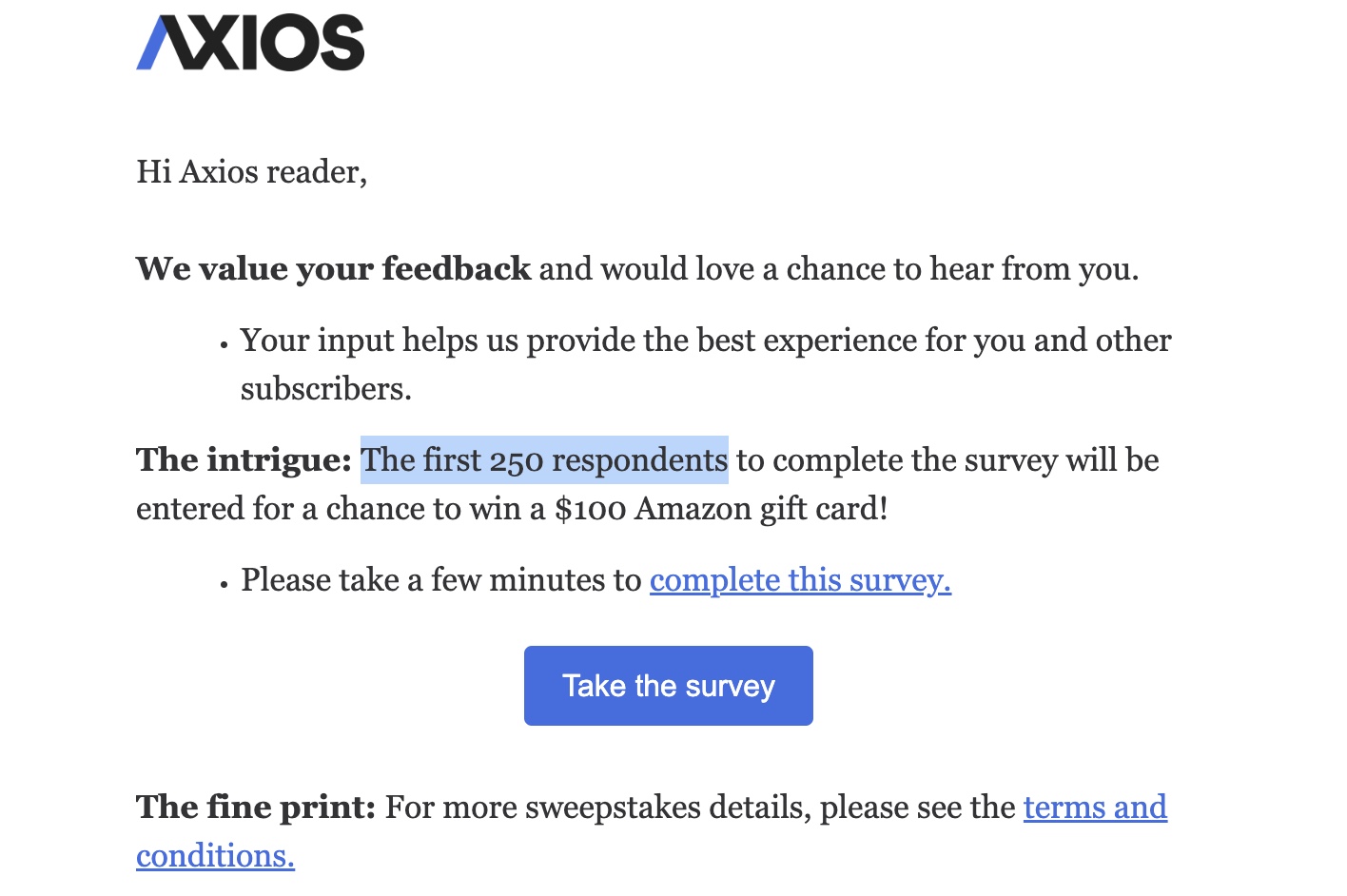The width and height of the screenshot is (1347, 896).
Task: Click the phrase "chance to hear from you."
Action: [x=963, y=269]
